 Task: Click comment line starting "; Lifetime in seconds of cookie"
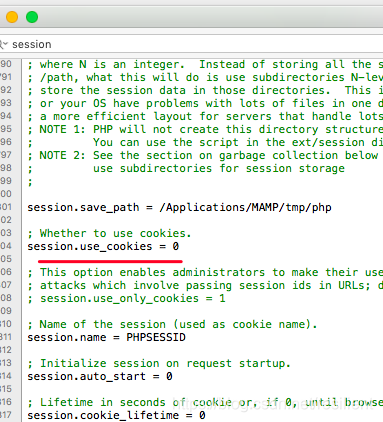[x=205, y=402]
